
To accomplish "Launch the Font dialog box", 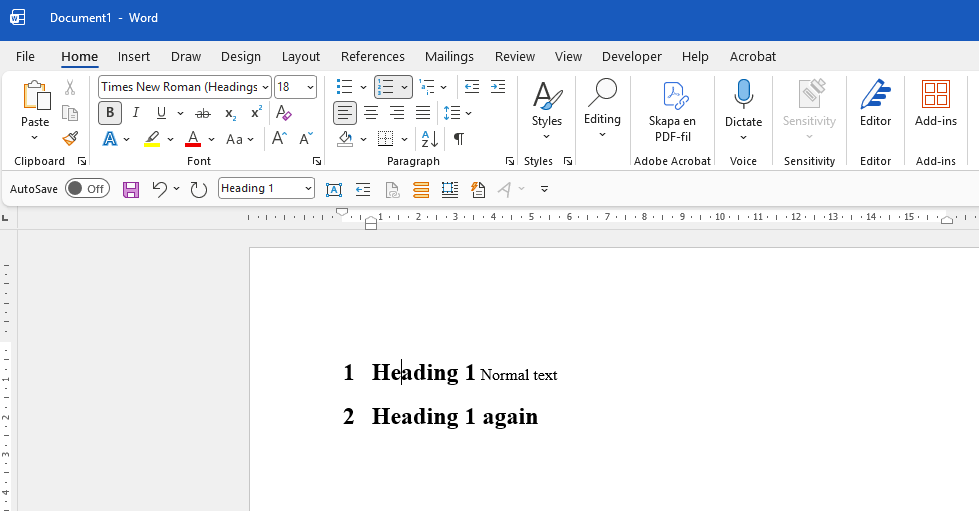I will tap(317, 161).
